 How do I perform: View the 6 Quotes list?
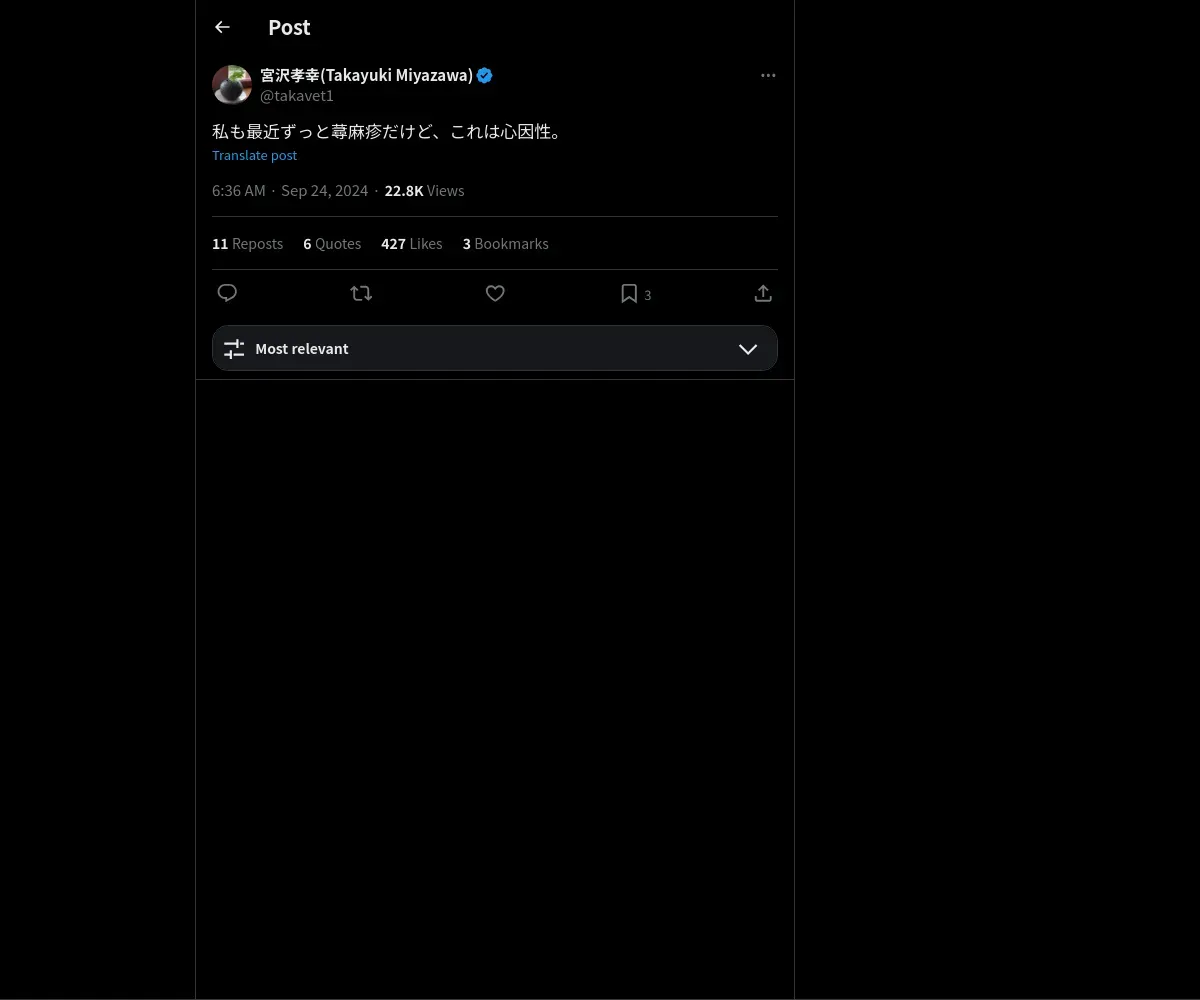pos(332,244)
